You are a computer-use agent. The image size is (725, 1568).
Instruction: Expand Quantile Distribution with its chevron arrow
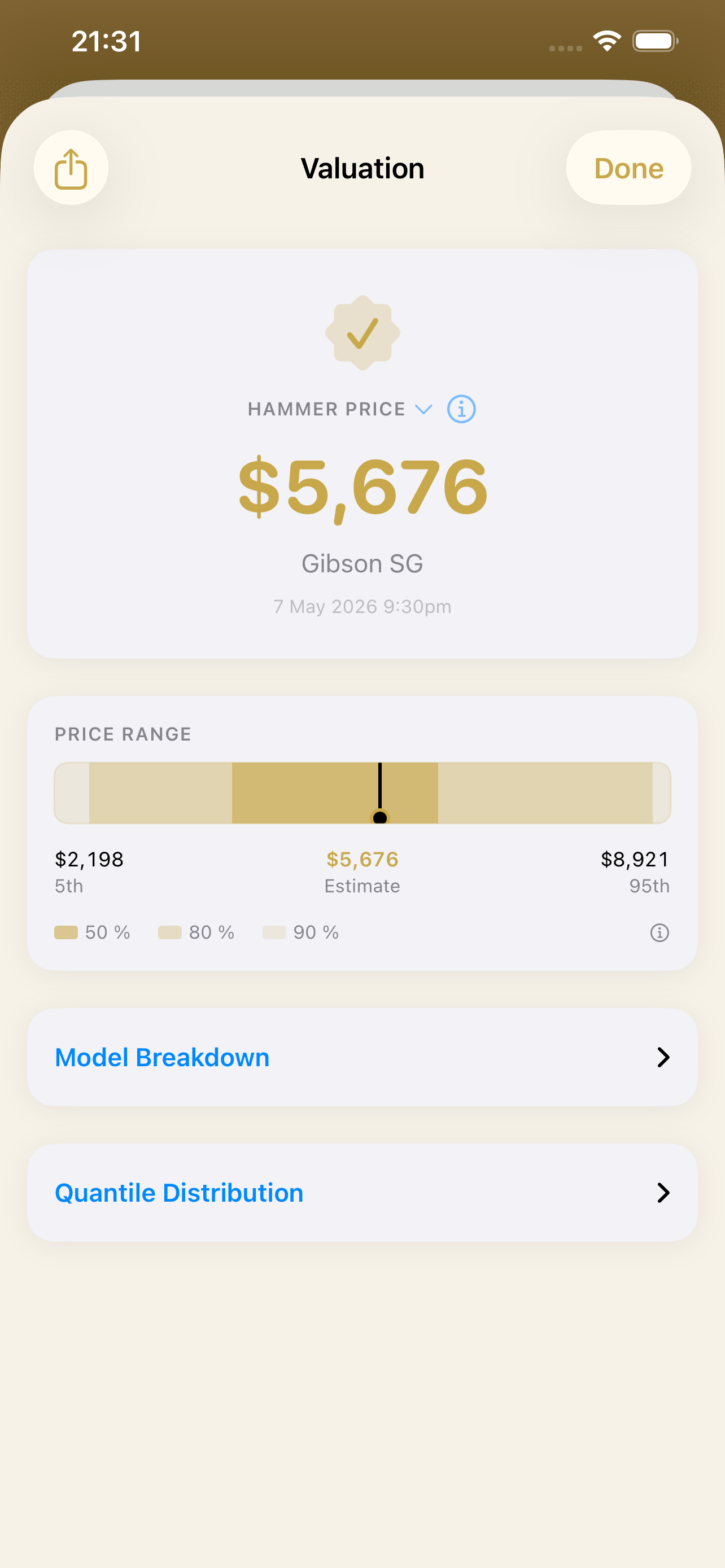pos(663,1193)
